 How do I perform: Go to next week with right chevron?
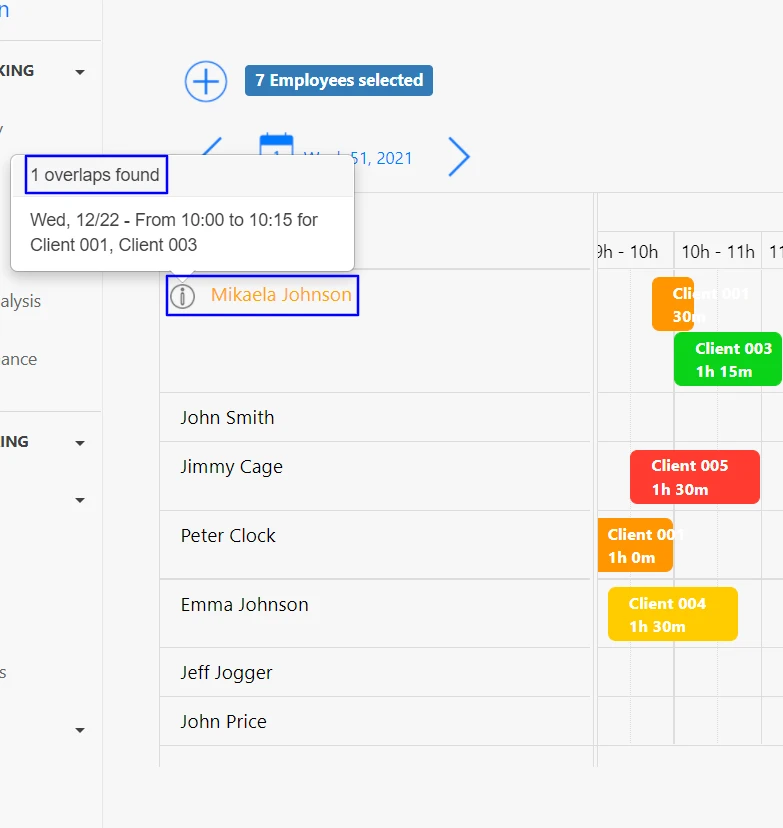tap(458, 157)
